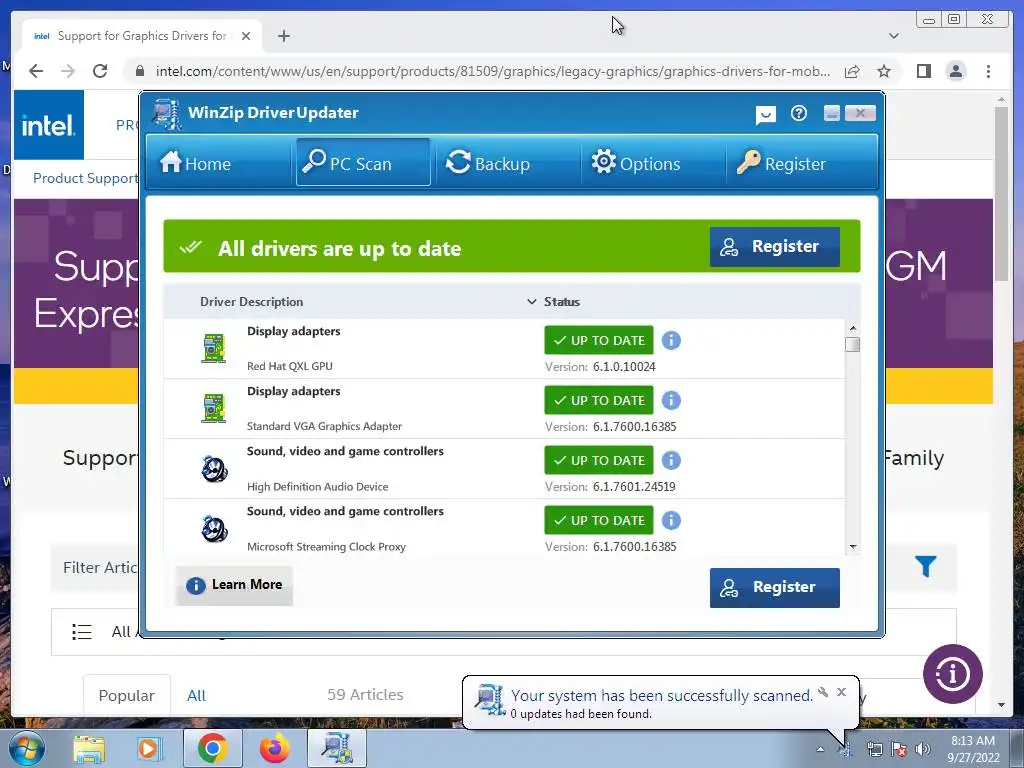The height and width of the screenshot is (768, 1024).
Task: Open Chrome three-dot menu
Action: 988,71
